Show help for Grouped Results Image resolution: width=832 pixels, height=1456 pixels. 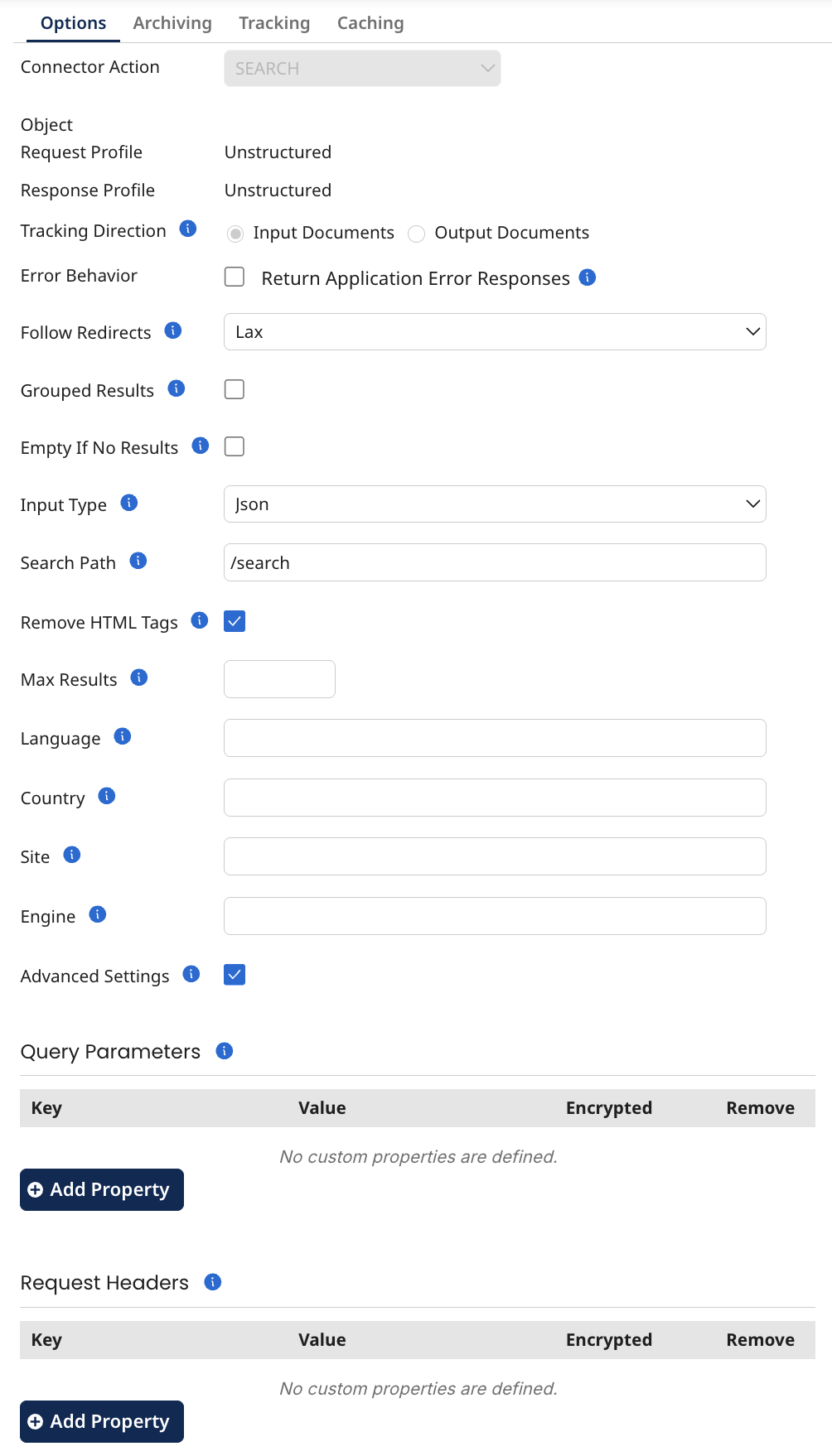click(177, 388)
